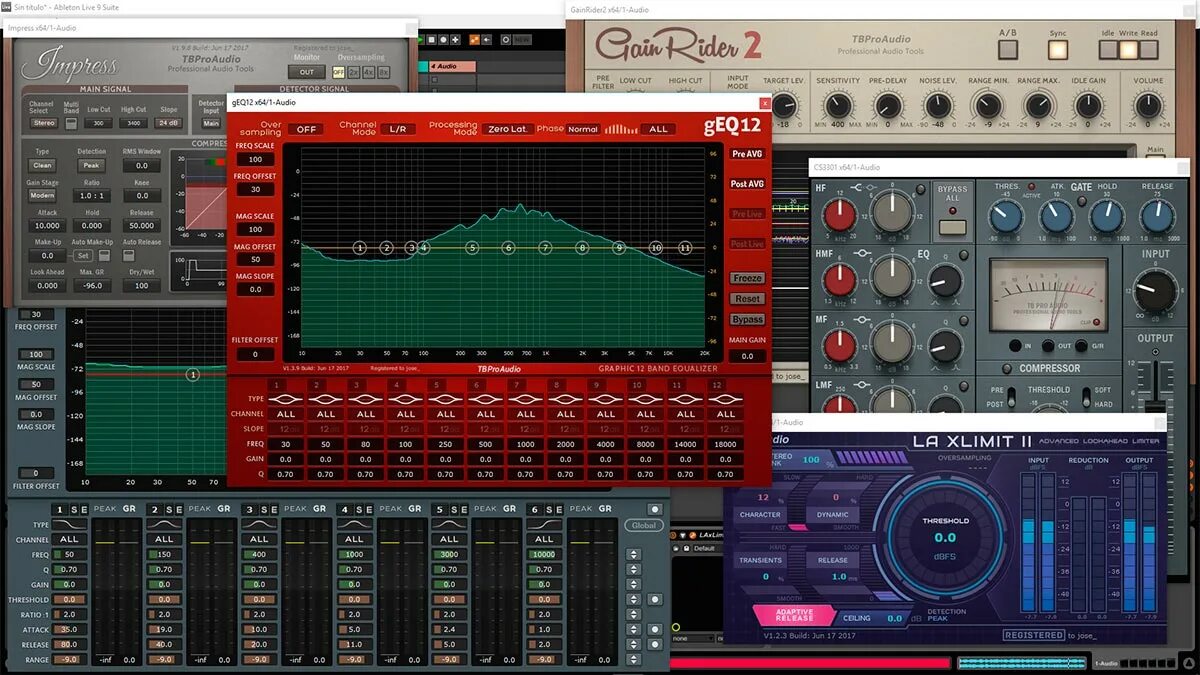Select the 8x oversampling icon in Impress
Image resolution: width=1200 pixels, height=675 pixels.
pyautogui.click(x=384, y=72)
